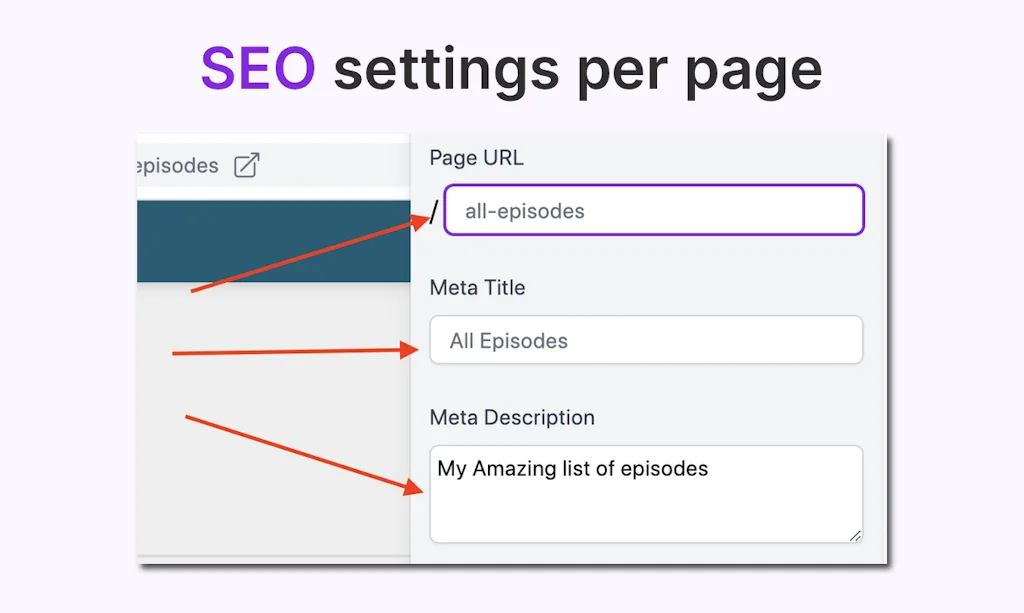1024x613 pixels.
Task: Click the settings panel's blank area below Meta Description
Action: pyautogui.click(x=646, y=554)
